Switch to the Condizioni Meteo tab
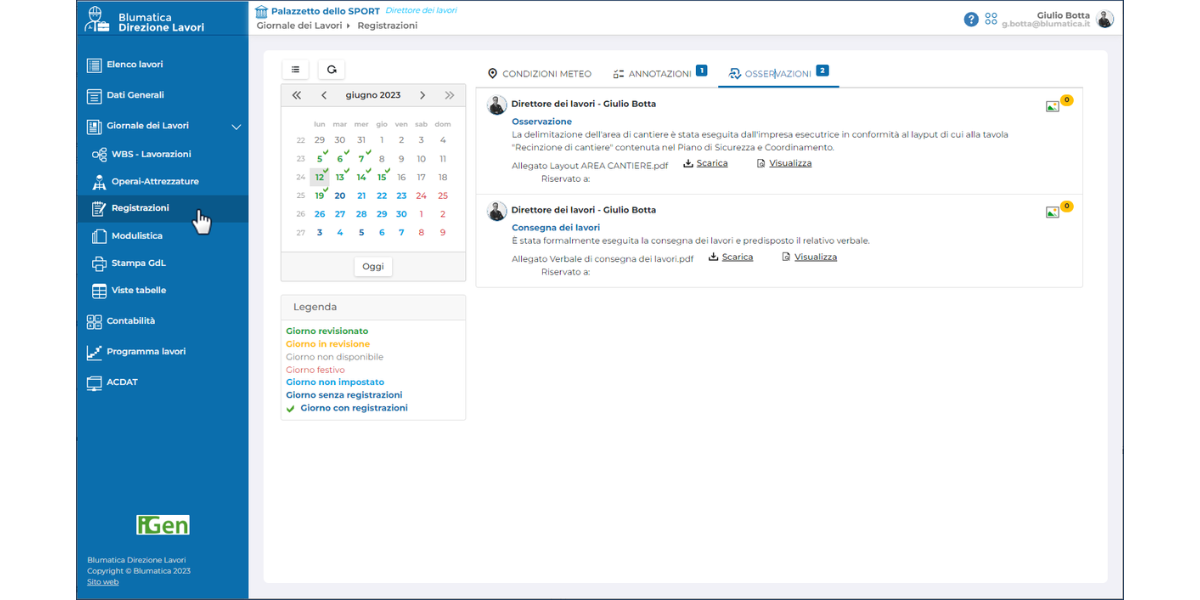This screenshot has height=600, width=1200. click(x=539, y=74)
